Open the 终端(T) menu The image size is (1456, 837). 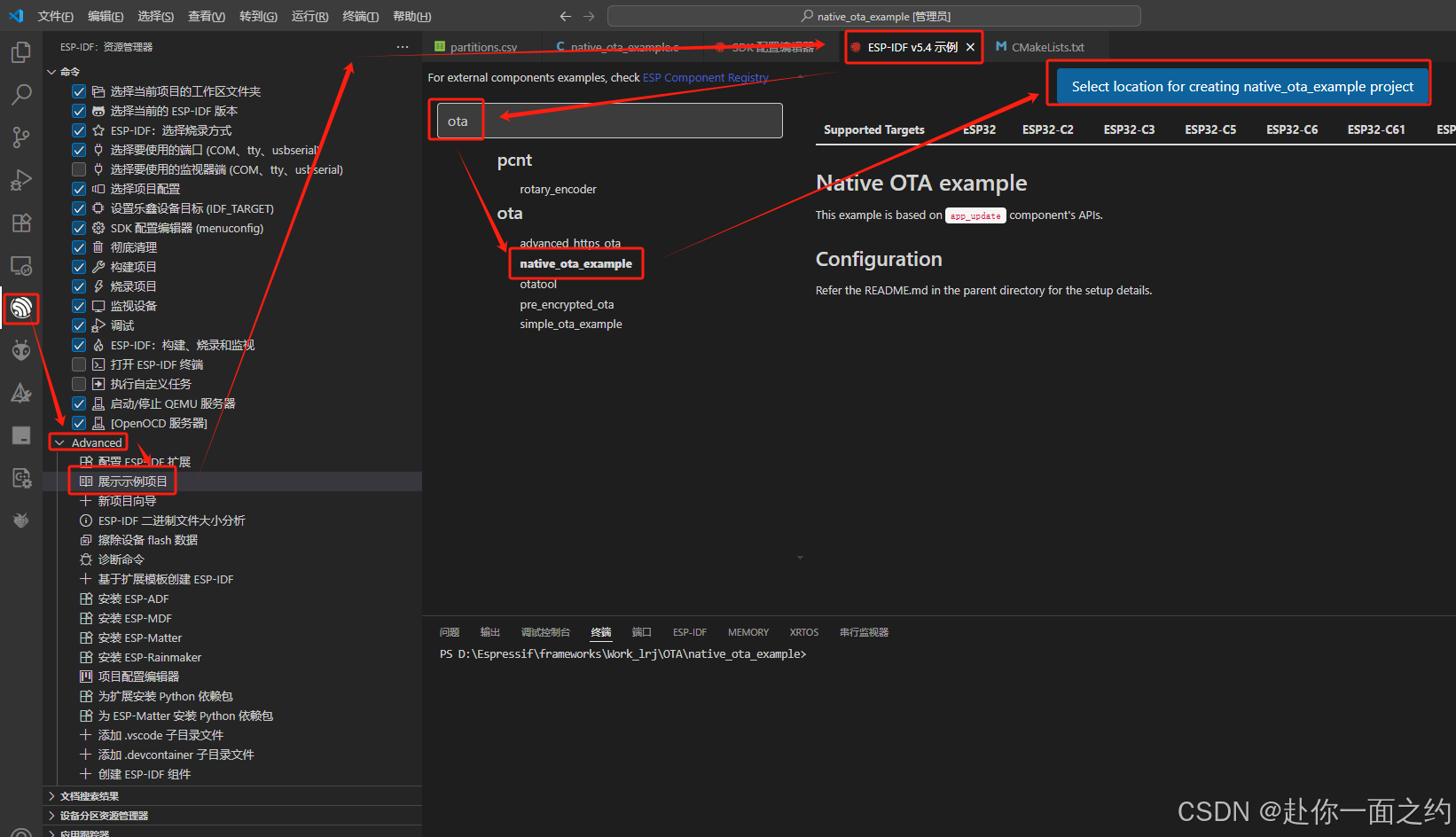click(x=360, y=16)
